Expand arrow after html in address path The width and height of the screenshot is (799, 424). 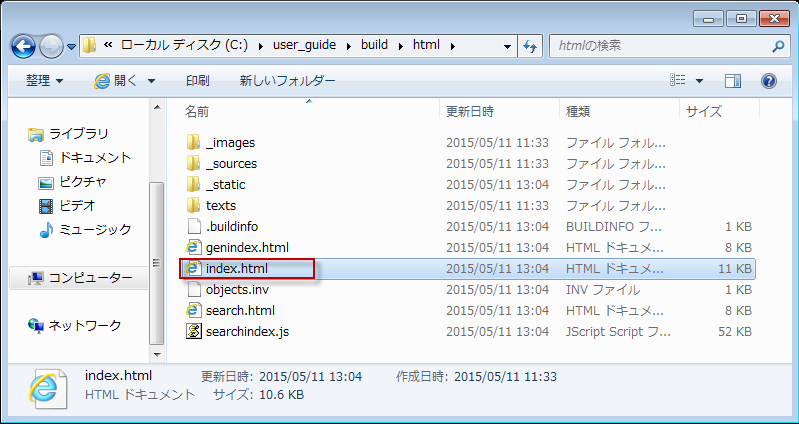click(x=452, y=46)
